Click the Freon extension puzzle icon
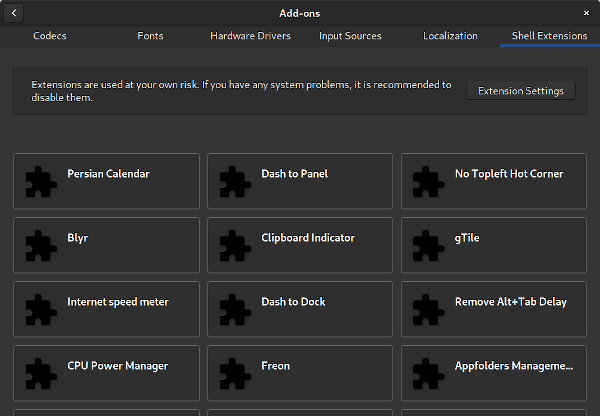600x416 pixels. coord(235,373)
